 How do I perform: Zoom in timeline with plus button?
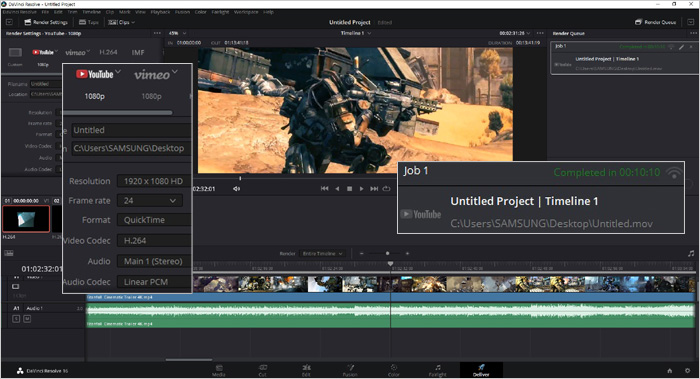407,254
